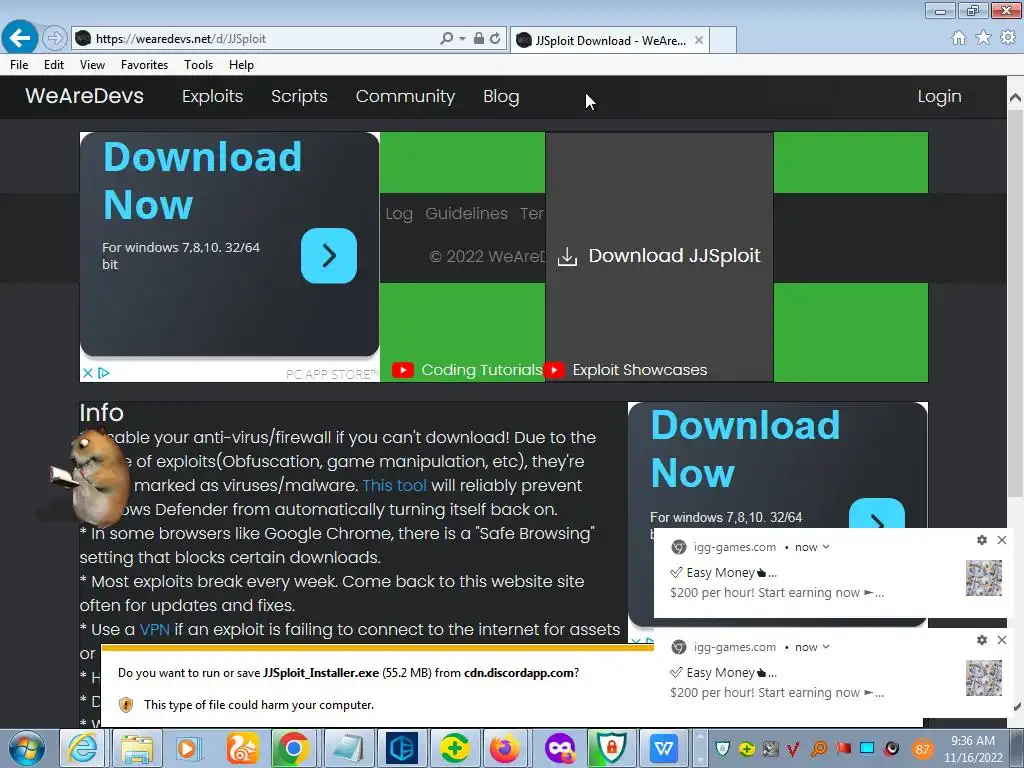Click the browser forward arrow button
Screen dimensions: 1024x768
coord(55,39)
